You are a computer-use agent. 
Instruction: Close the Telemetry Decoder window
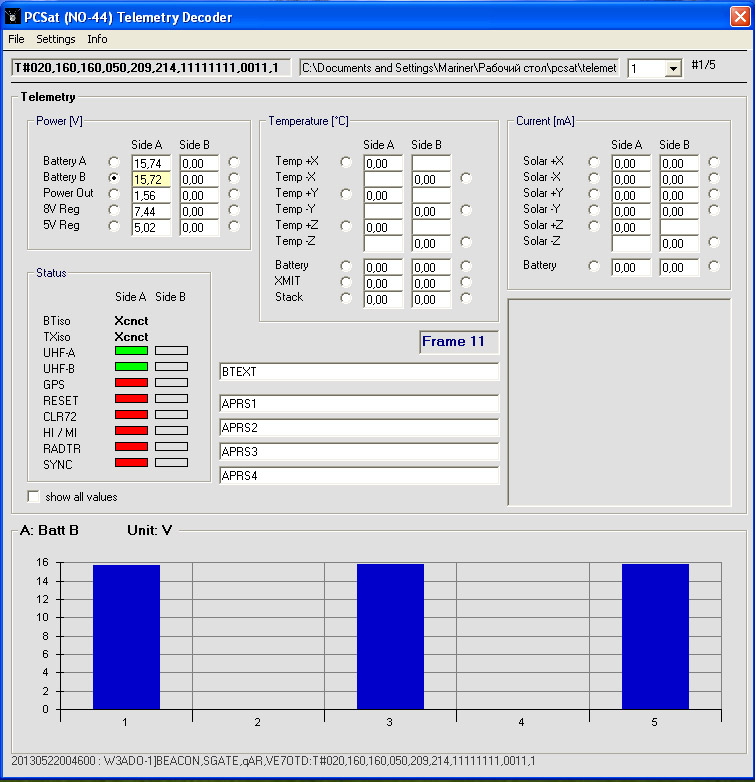click(x=740, y=16)
